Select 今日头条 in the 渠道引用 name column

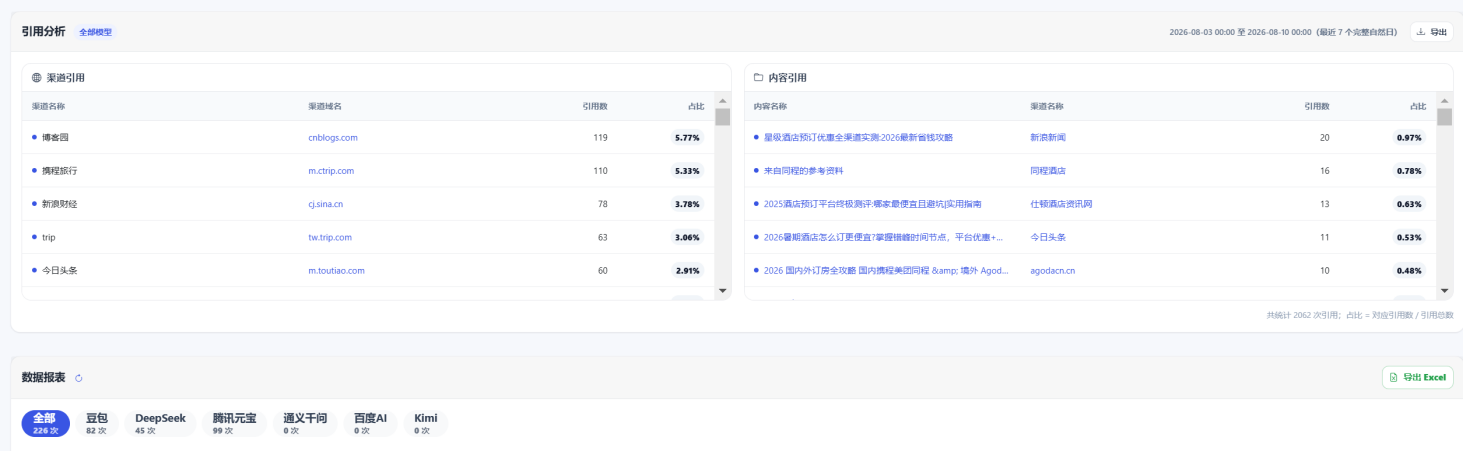click(x=59, y=270)
